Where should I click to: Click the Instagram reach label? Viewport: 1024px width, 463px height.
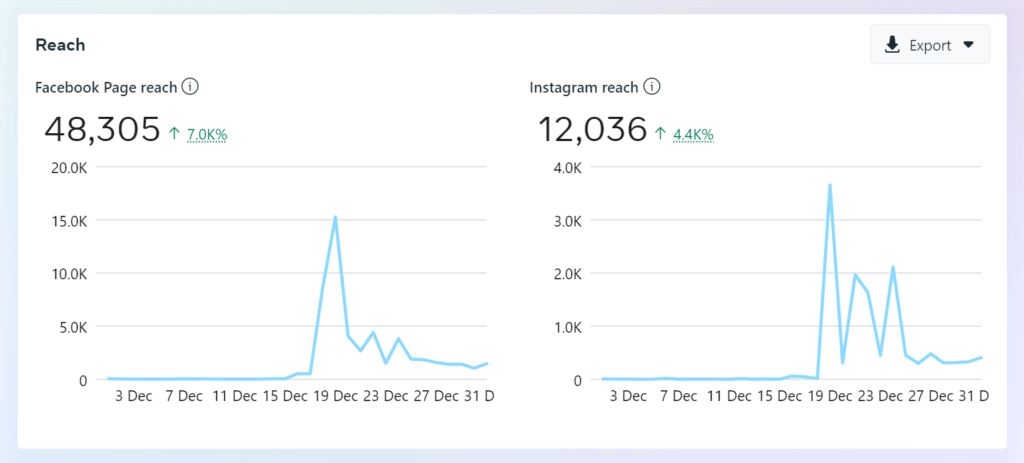point(584,87)
